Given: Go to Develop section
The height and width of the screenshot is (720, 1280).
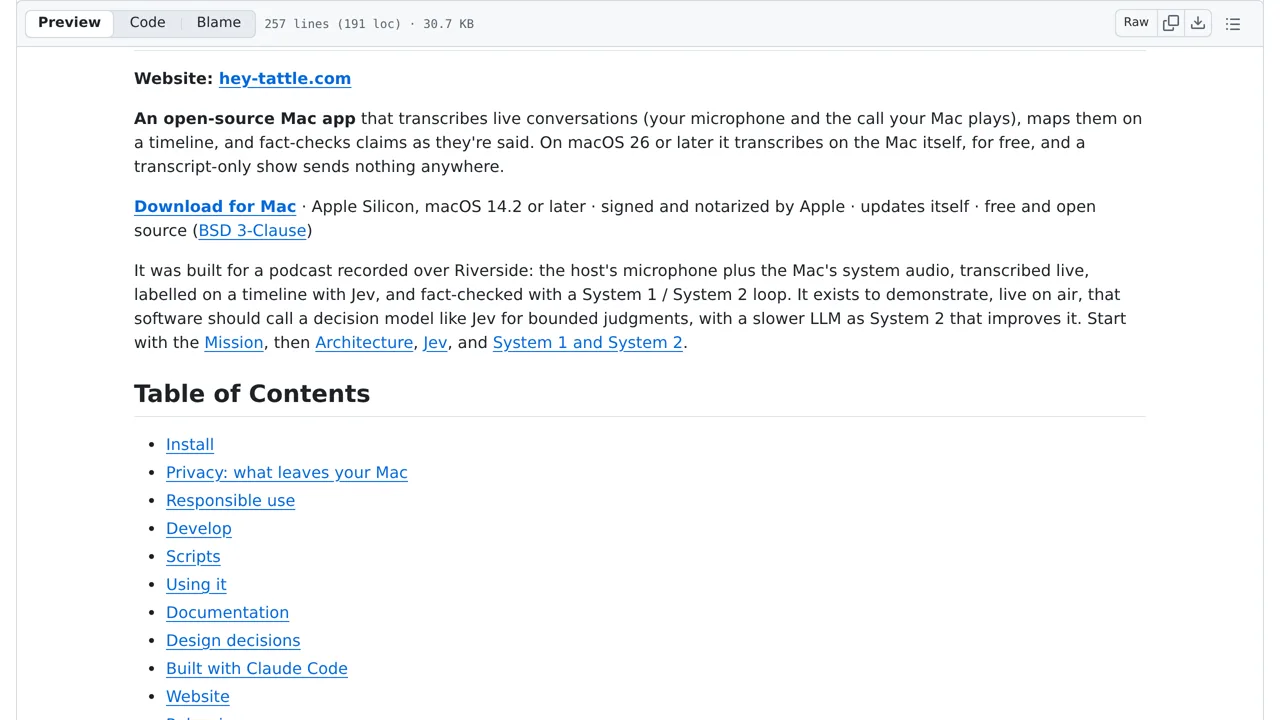Looking at the screenshot, I should pos(199,528).
